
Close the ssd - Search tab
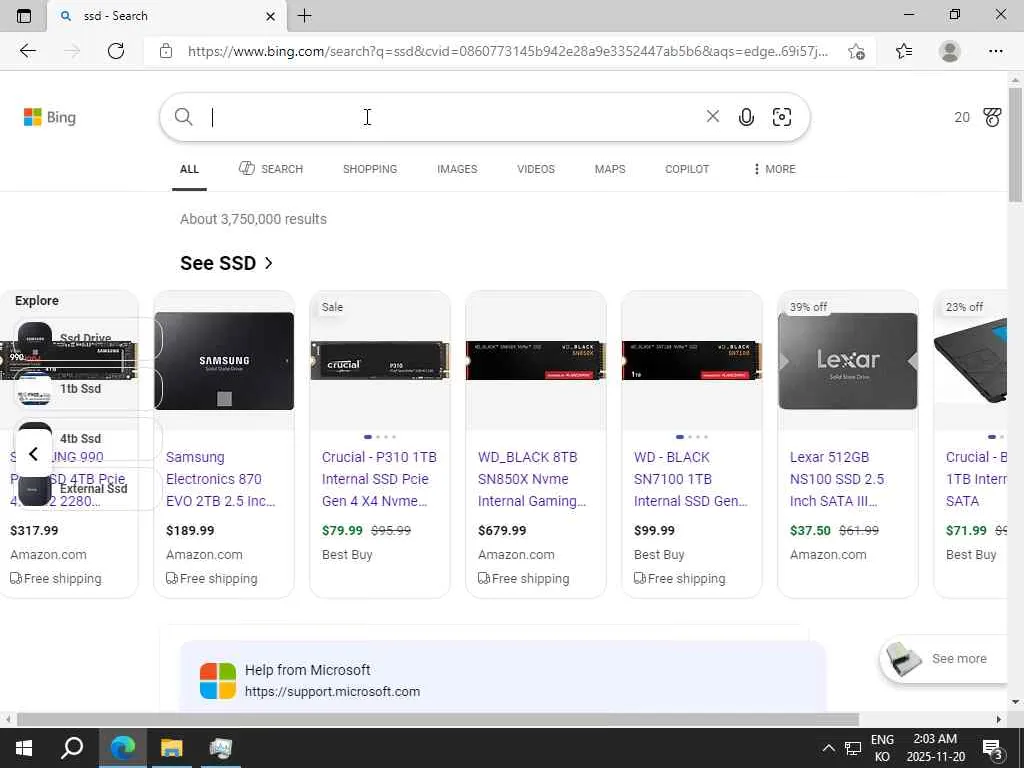(270, 16)
